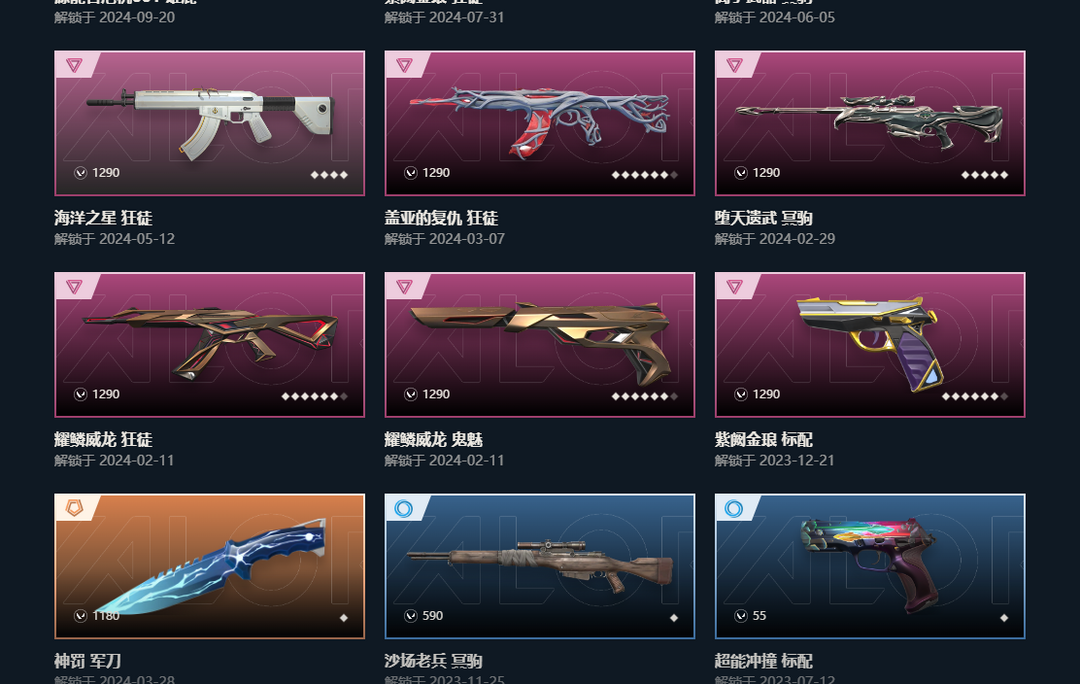Viewport: 1080px width, 684px height.
Task: Open the 盖亚的复仇 狂徒 skin image
Action: [x=539, y=123]
